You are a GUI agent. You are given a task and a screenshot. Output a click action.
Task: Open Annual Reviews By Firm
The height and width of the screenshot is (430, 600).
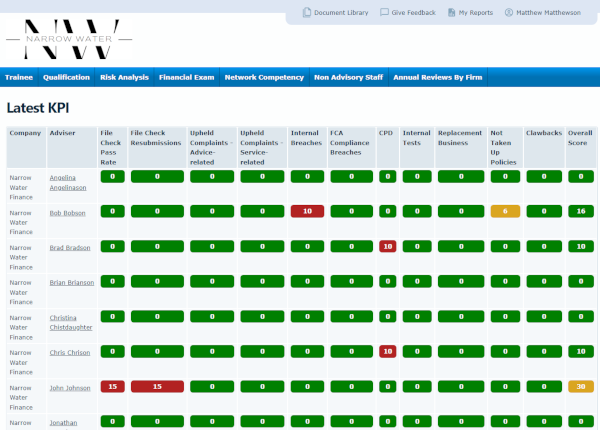click(x=438, y=77)
